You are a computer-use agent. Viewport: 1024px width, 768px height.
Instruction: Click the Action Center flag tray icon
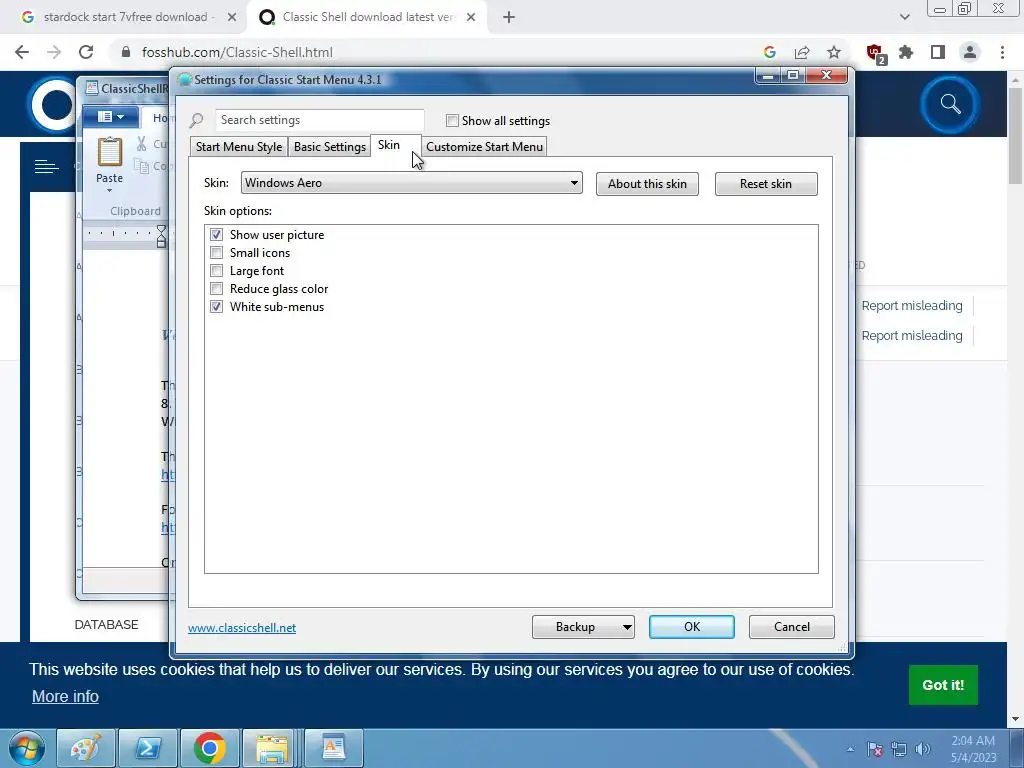[875, 750]
